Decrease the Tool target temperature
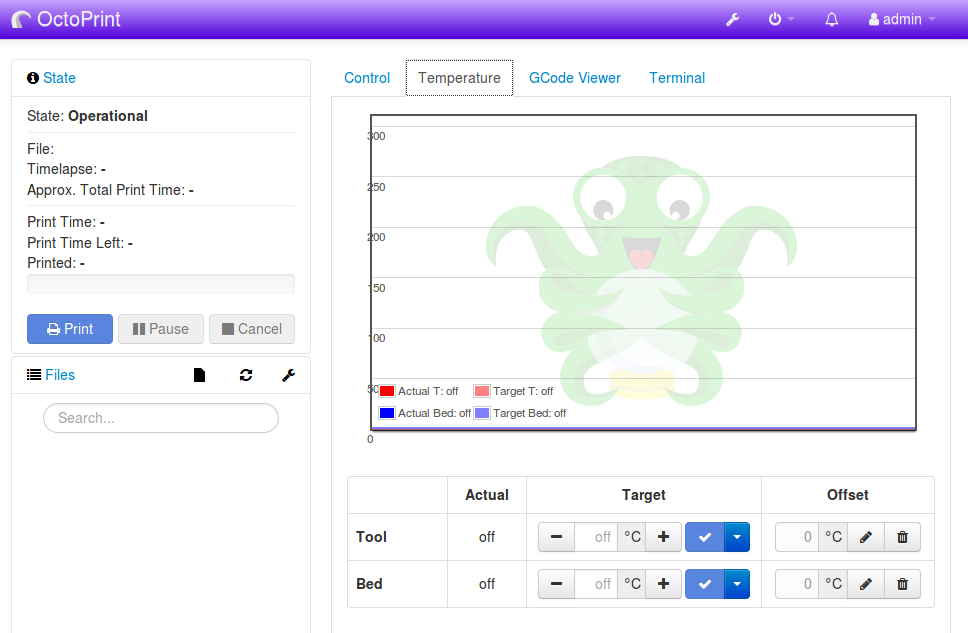 point(556,537)
